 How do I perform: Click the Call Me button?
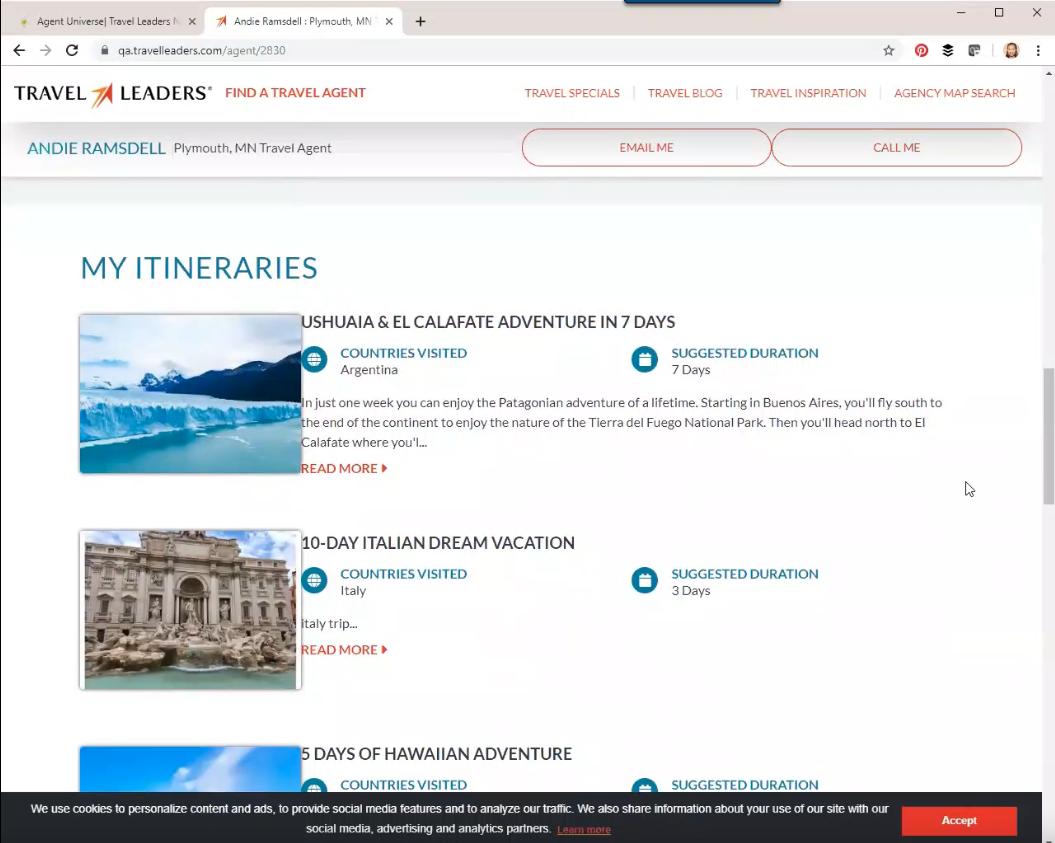pyautogui.click(x=896, y=147)
